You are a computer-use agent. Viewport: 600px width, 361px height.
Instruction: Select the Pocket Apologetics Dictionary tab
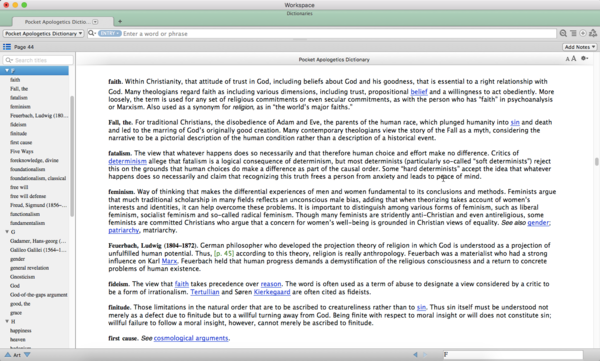(x=62, y=22)
